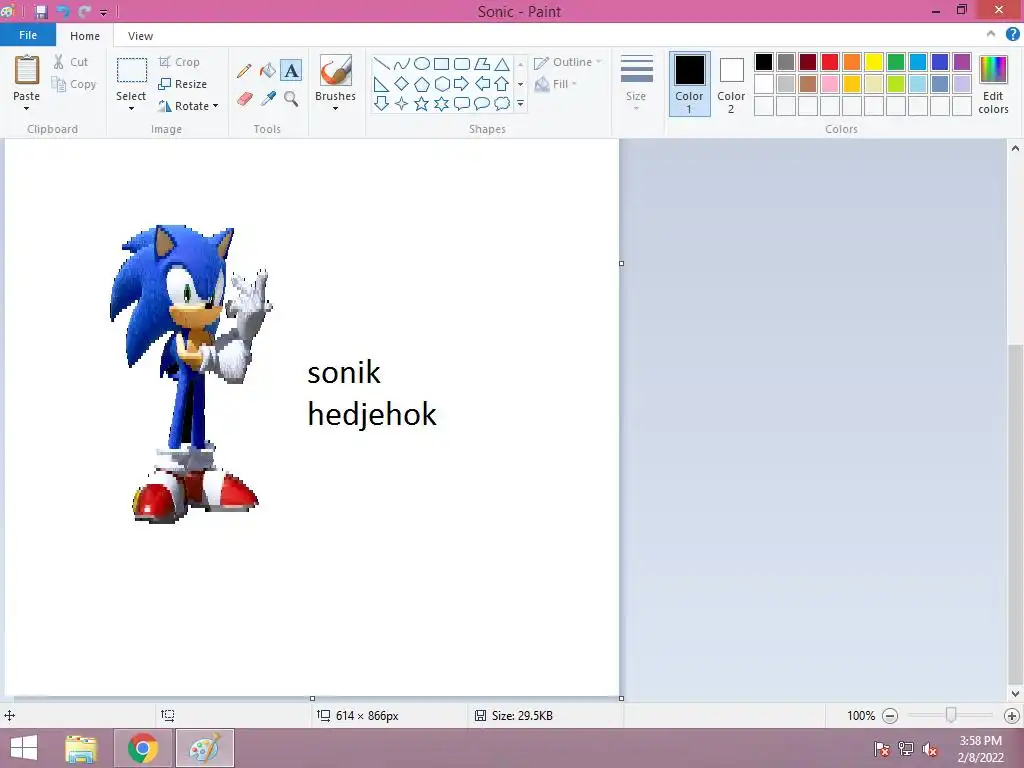The width and height of the screenshot is (1024, 768).
Task: Click the Crop button
Action: pyautogui.click(x=179, y=62)
